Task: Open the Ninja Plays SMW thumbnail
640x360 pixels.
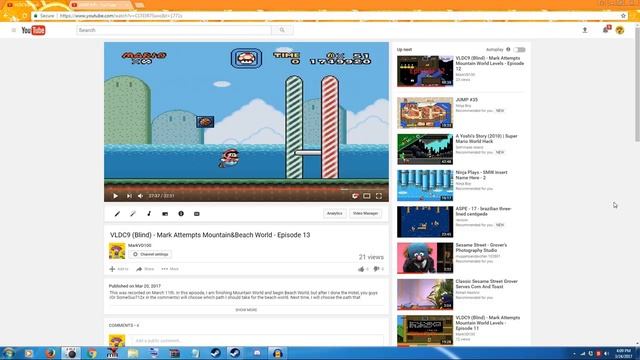Action: [x=425, y=185]
